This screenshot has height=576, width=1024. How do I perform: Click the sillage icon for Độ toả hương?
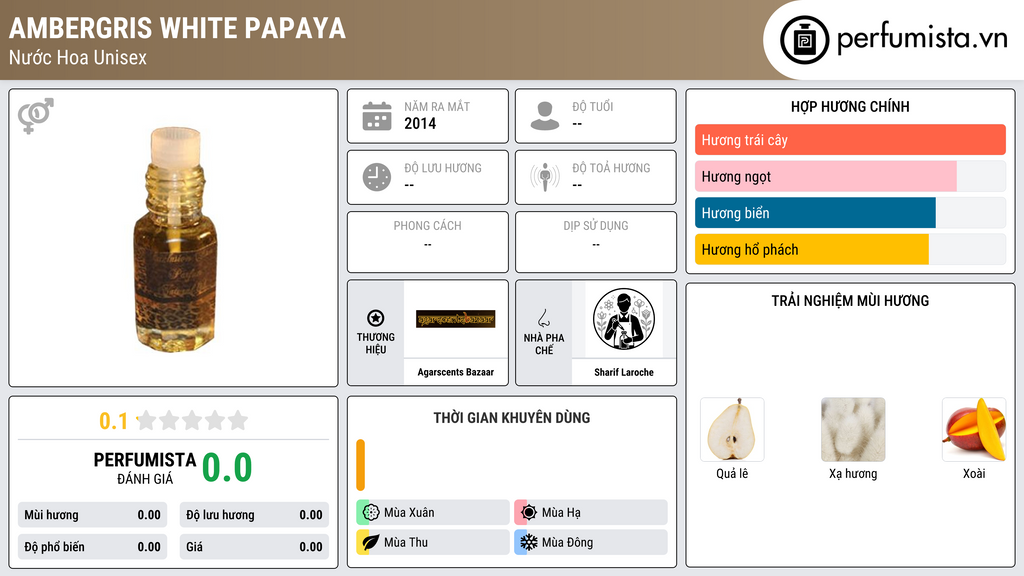tap(545, 177)
